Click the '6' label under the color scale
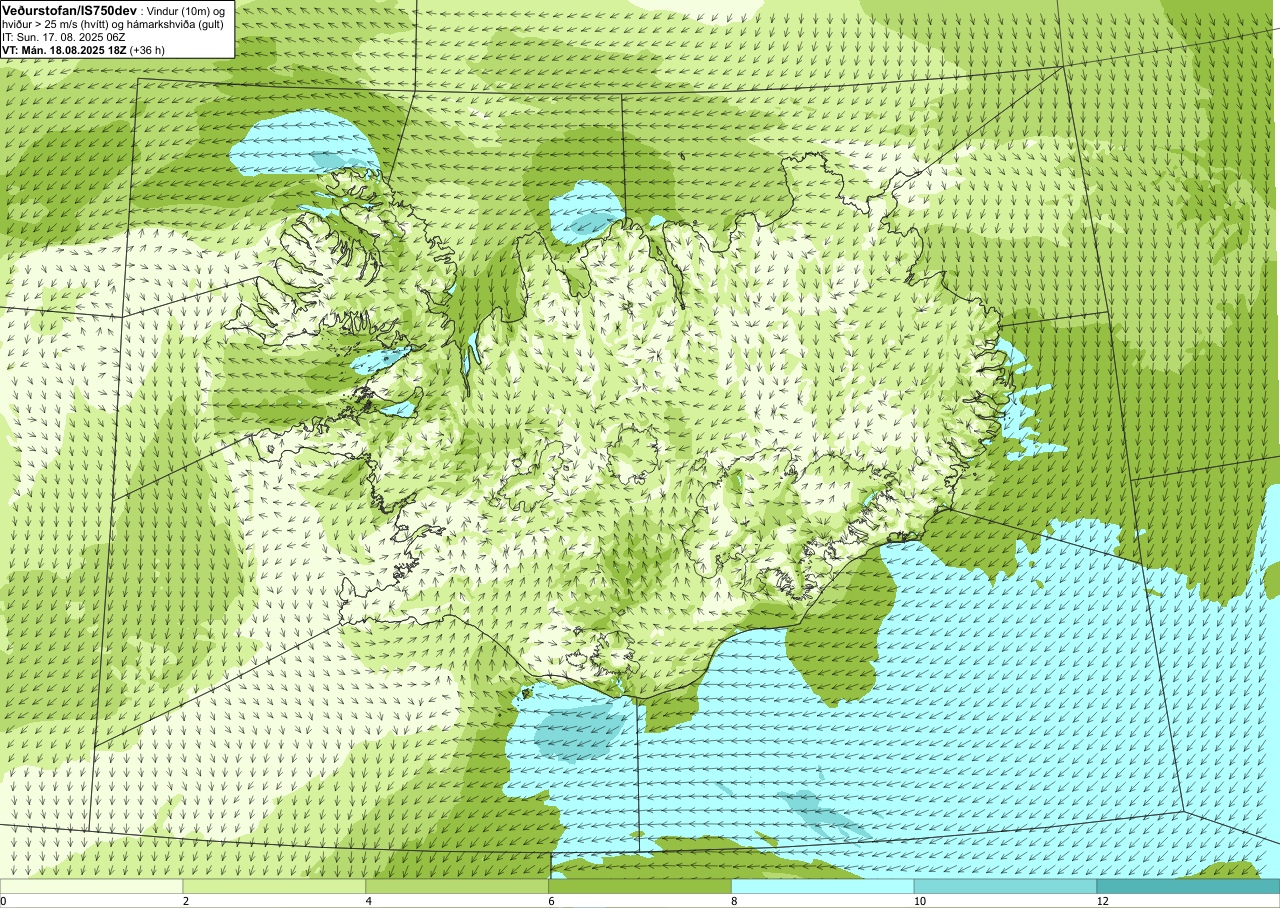Viewport: 1280px width, 908px height. point(552,901)
